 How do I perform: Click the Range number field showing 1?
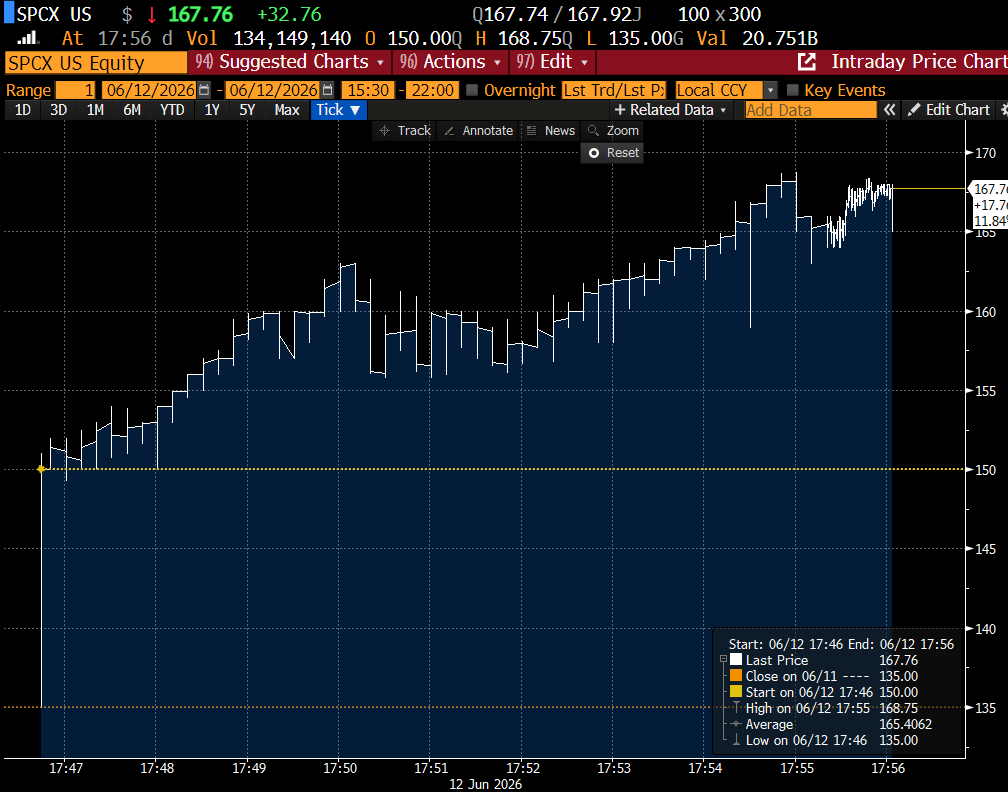pos(75,90)
